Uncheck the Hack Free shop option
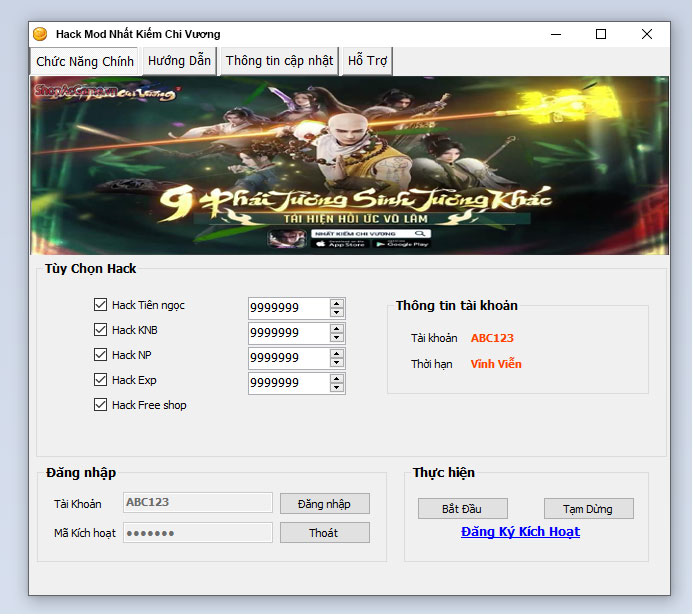The width and height of the screenshot is (693, 616). click(x=100, y=405)
